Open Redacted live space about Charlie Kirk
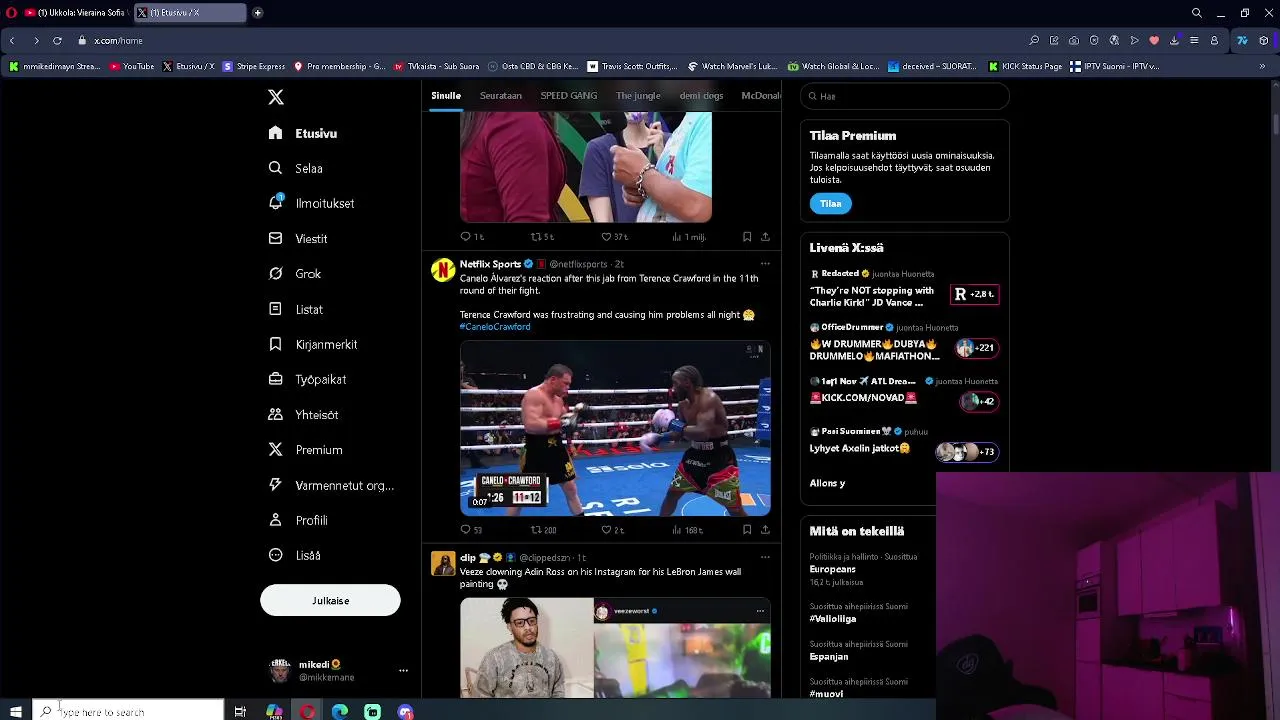Viewport: 1280px width, 720px height. click(905, 289)
